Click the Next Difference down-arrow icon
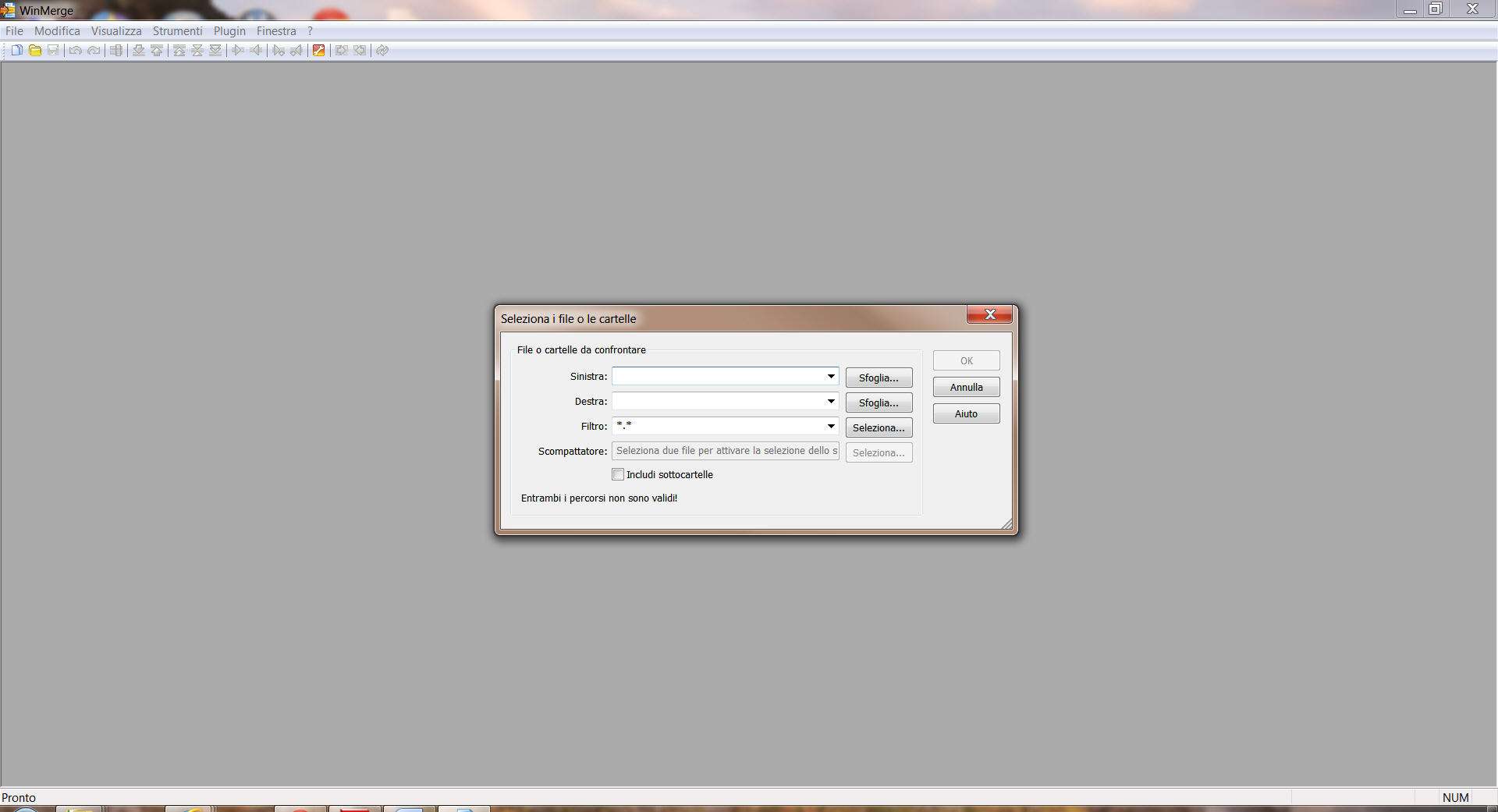This screenshot has width=1498, height=812. [139, 51]
